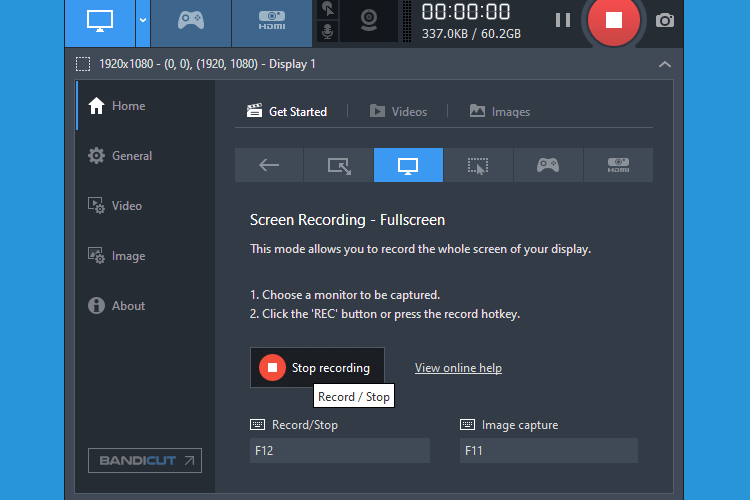Screen dimensions: 750x500
Task: Switch to the Images tab
Action: pos(500,111)
